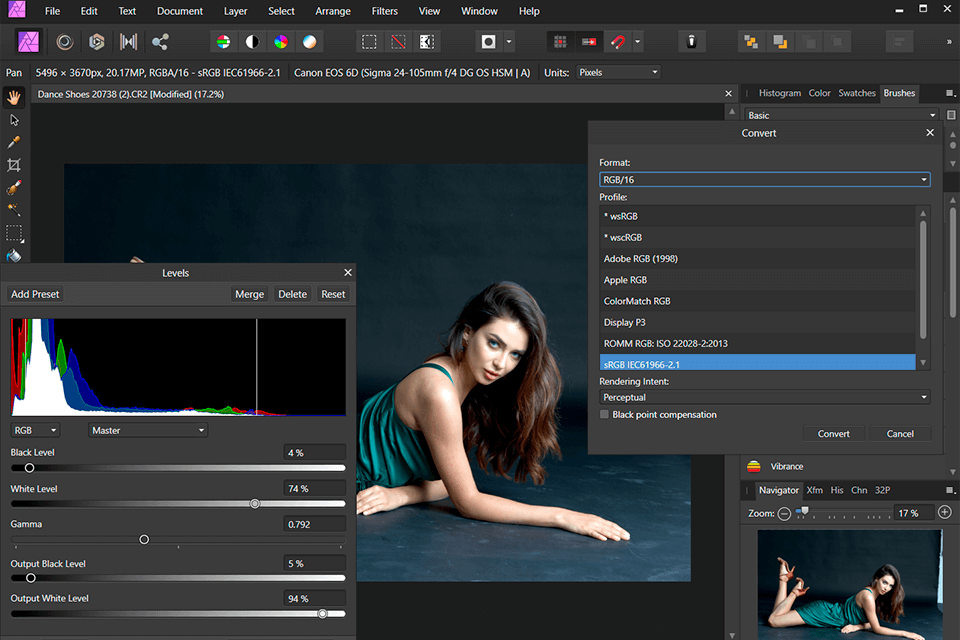Click the Tone Mapping persona icon
Image resolution: width=960 pixels, height=640 pixels.
(128, 42)
